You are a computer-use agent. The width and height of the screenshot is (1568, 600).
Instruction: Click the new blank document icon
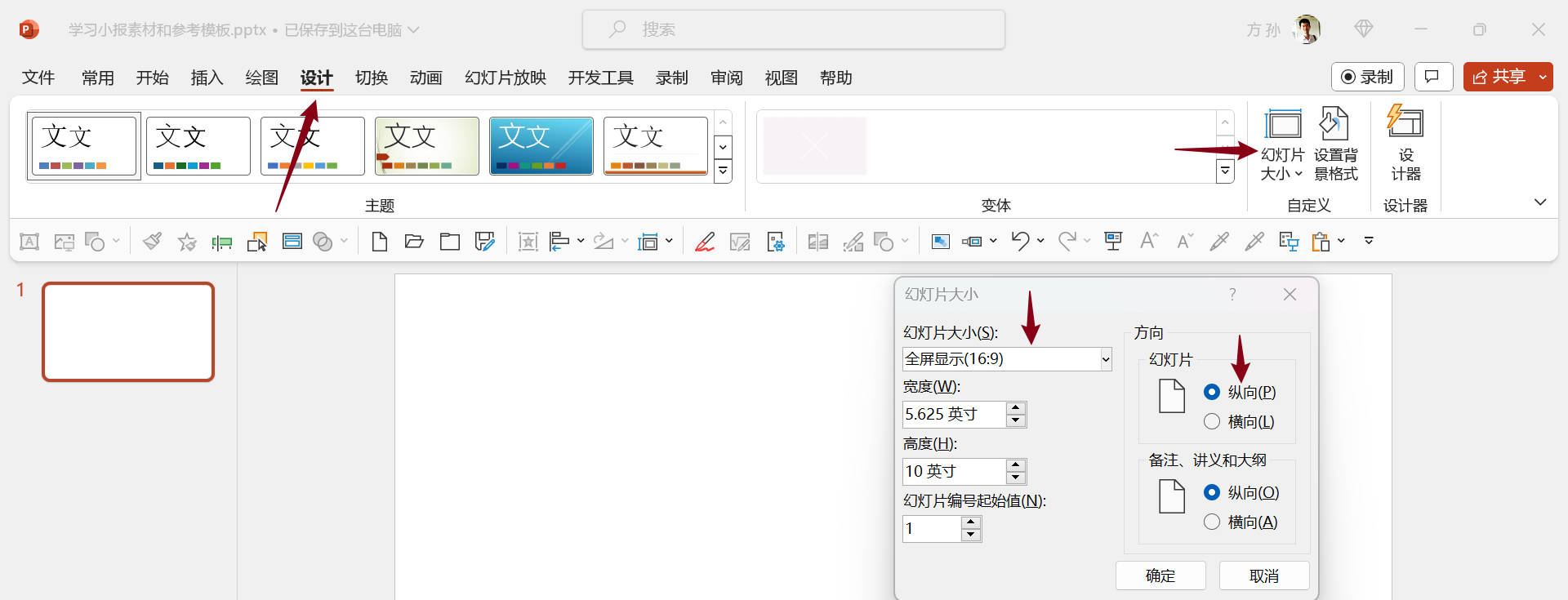click(x=379, y=242)
